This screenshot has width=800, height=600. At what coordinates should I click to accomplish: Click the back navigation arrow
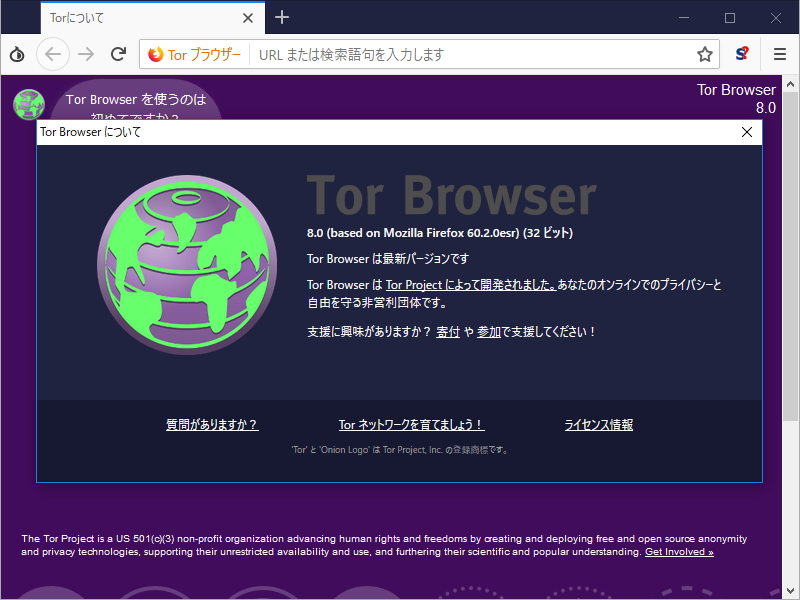pyautogui.click(x=52, y=54)
